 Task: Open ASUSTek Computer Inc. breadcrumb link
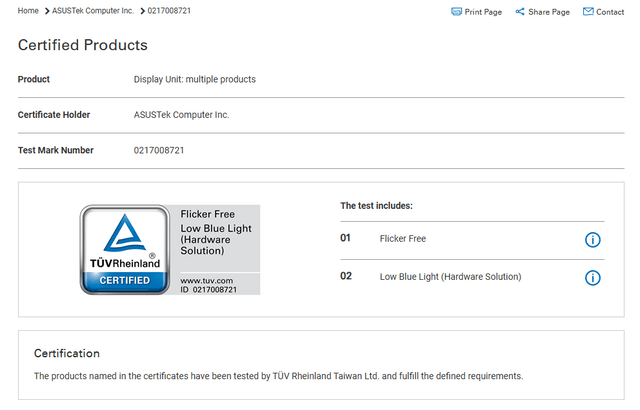[93, 11]
